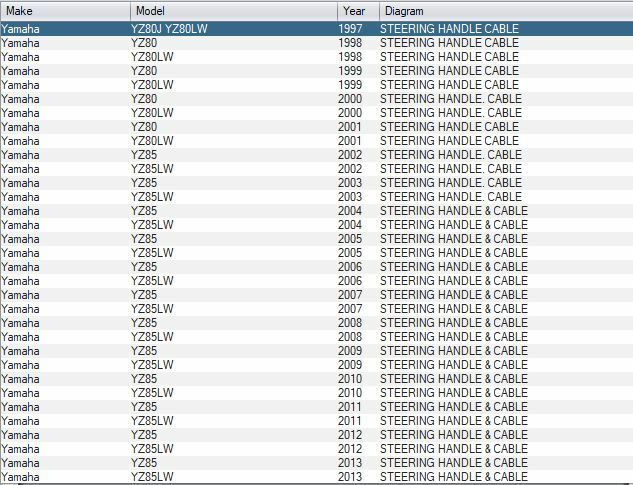Select the YZ85 model in the 2011 row
This screenshot has height=485, width=633.
[144, 407]
